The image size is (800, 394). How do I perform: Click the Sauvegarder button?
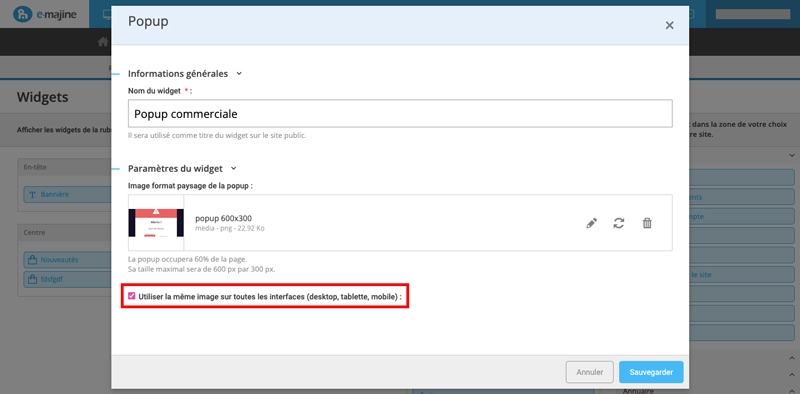(651, 372)
